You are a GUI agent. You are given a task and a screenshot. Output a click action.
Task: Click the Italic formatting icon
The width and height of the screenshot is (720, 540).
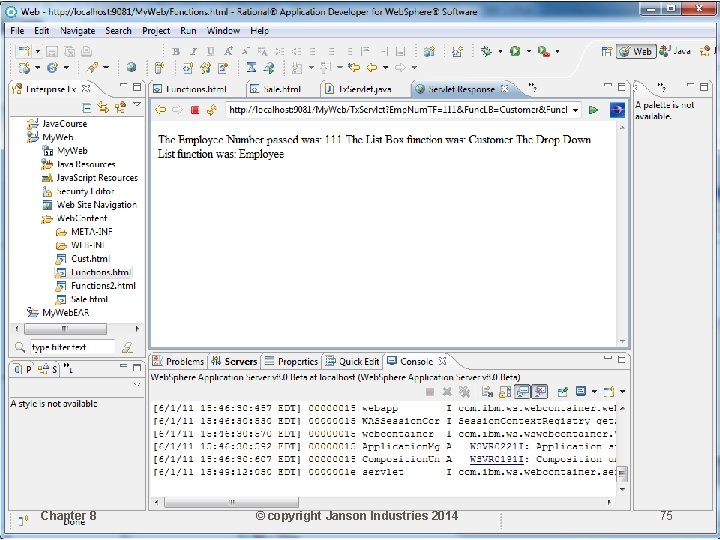[193, 51]
